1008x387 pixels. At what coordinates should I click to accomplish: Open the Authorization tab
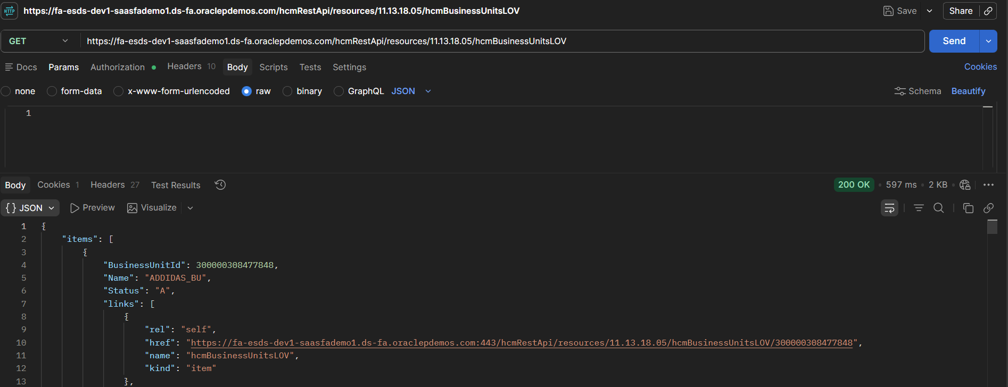[x=123, y=67]
